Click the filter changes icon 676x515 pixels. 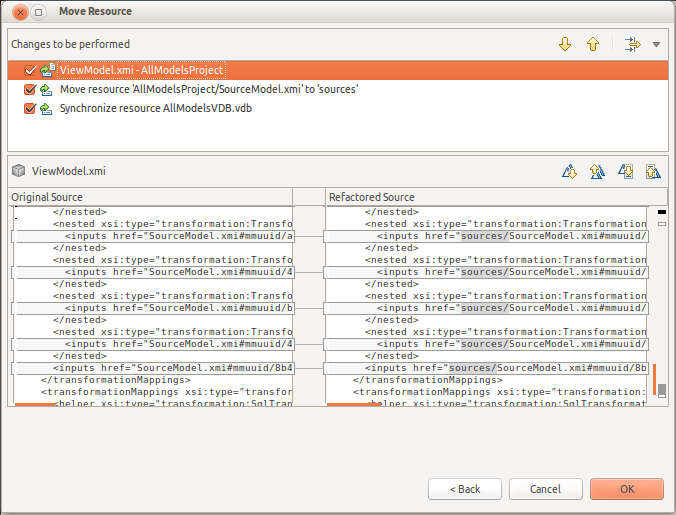(x=631, y=44)
